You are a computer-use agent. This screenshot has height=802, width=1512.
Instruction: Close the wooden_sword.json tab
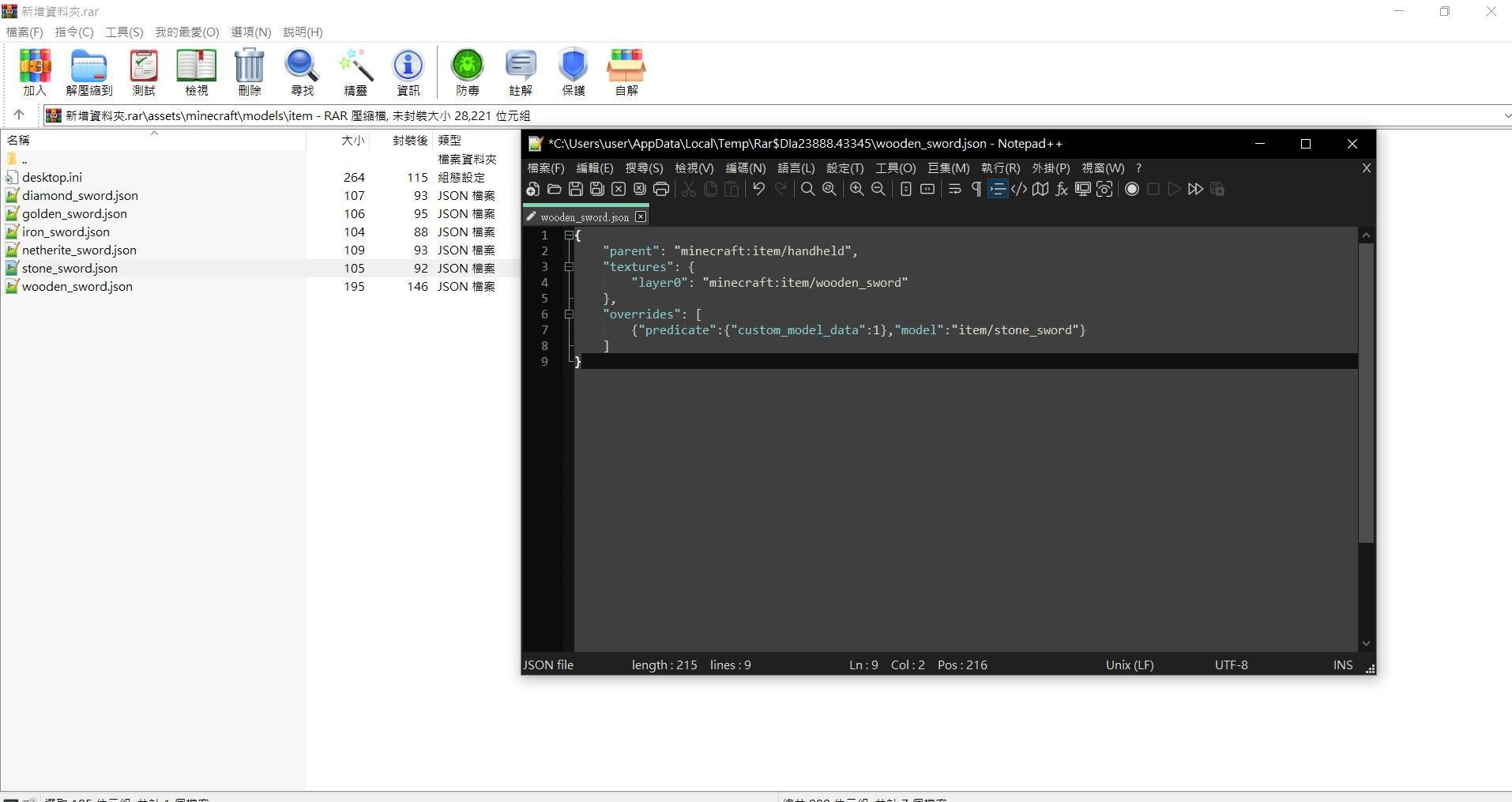coord(641,217)
